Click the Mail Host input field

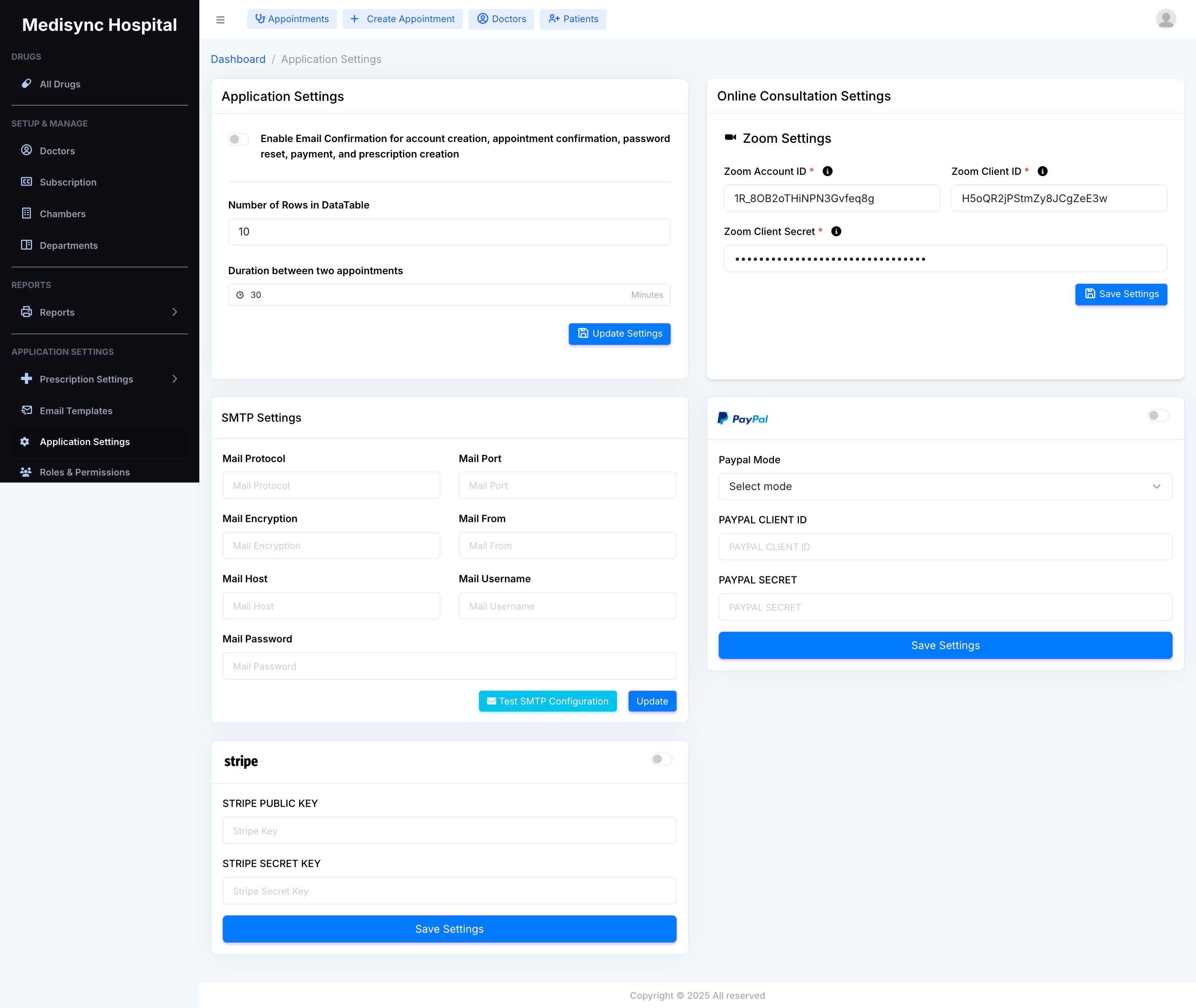(331, 606)
